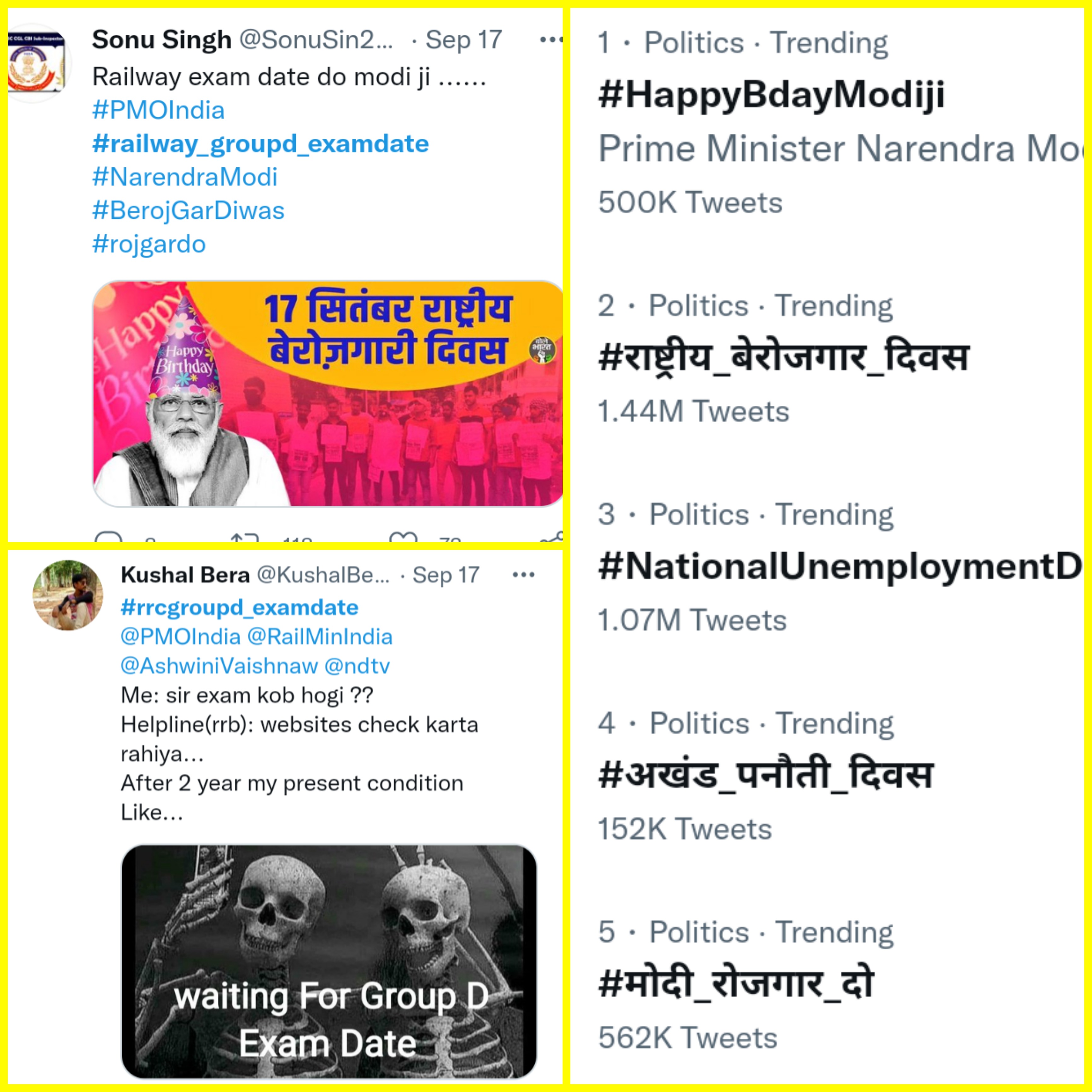
Task: Open the @RailMinIndia mention
Action: click(x=320, y=637)
